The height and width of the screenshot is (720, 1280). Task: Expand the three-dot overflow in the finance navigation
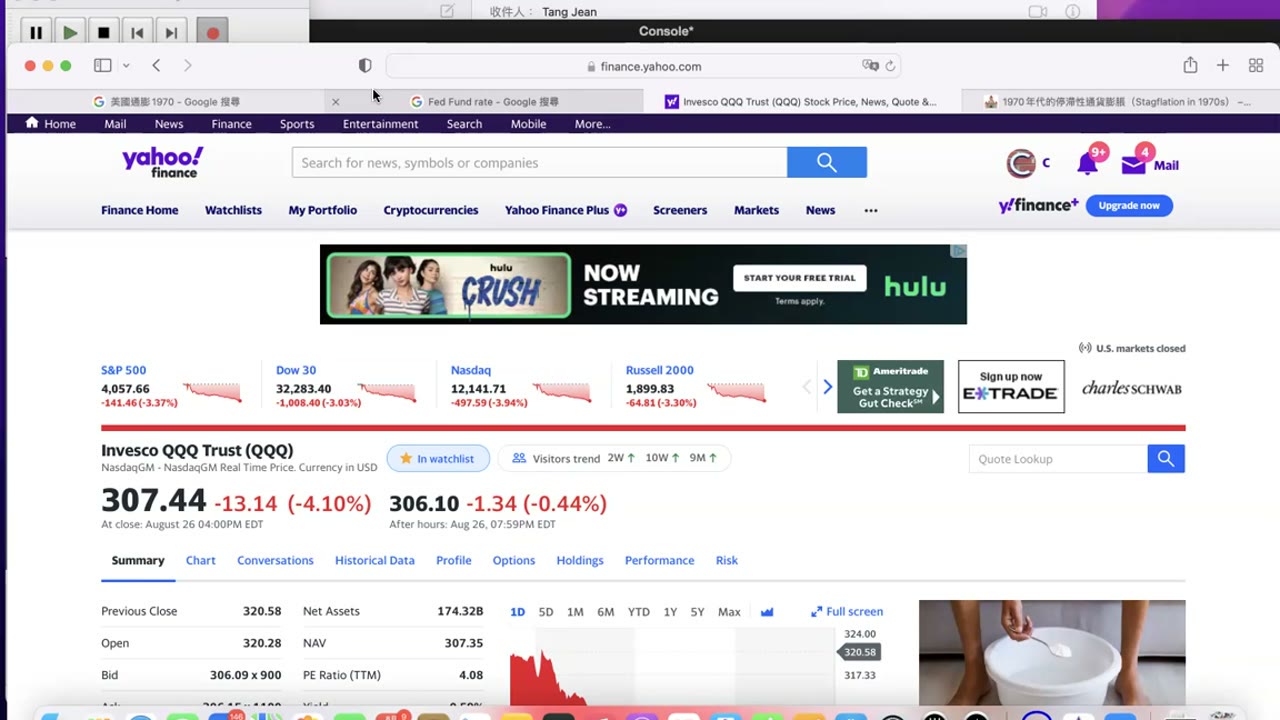click(x=871, y=210)
